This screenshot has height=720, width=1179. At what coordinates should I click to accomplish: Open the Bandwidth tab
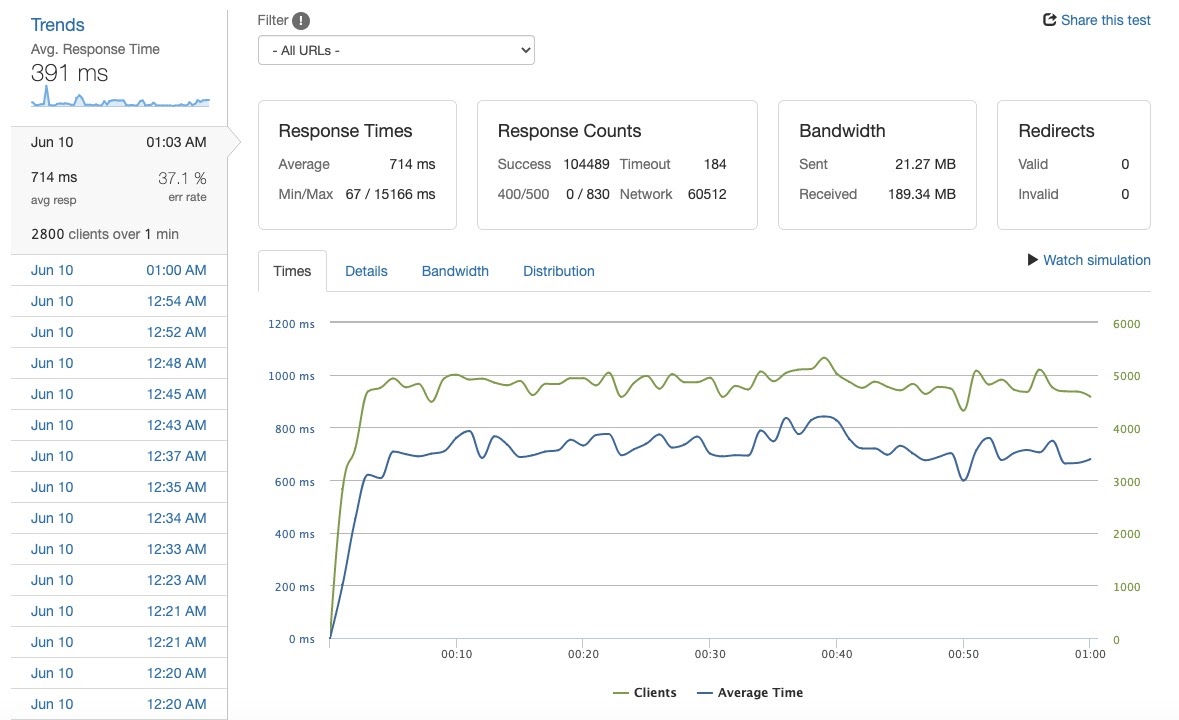(x=455, y=271)
